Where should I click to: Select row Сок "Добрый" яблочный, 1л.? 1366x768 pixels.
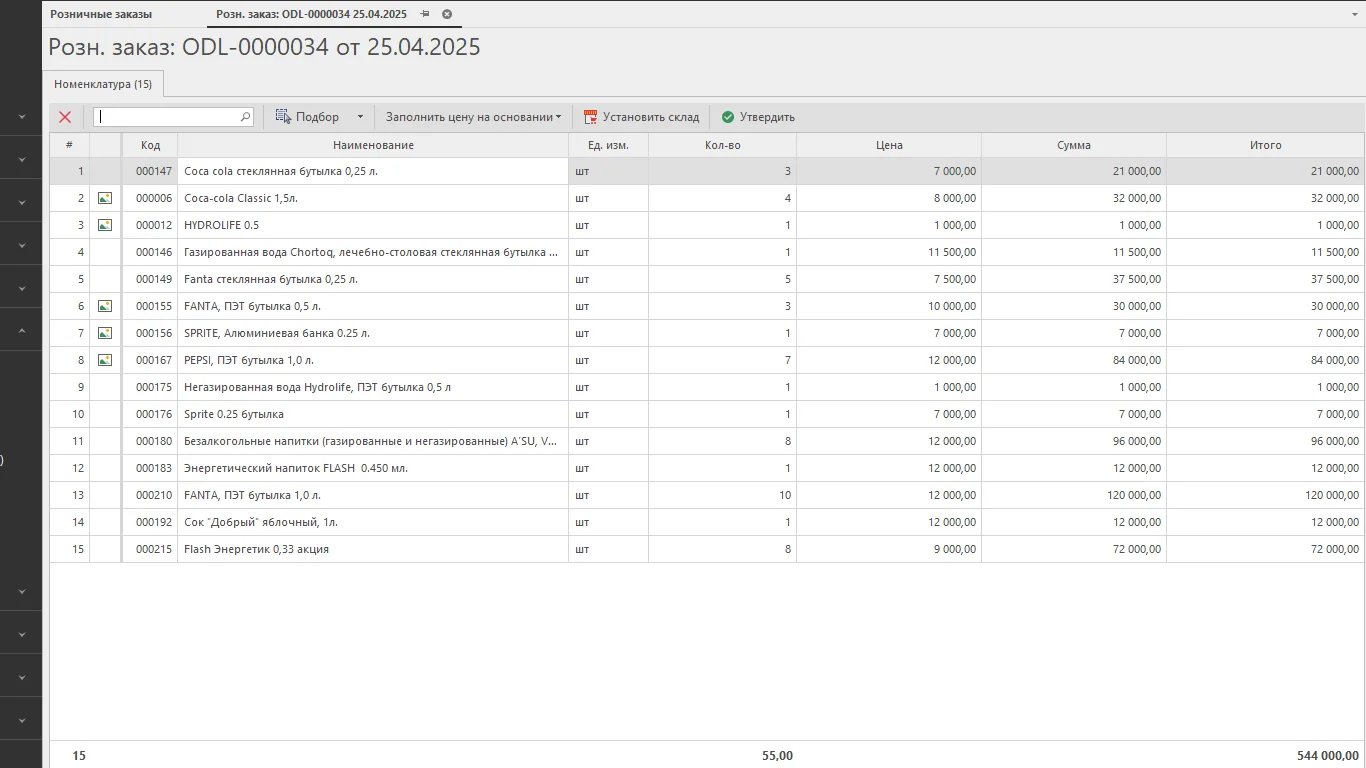coord(370,522)
